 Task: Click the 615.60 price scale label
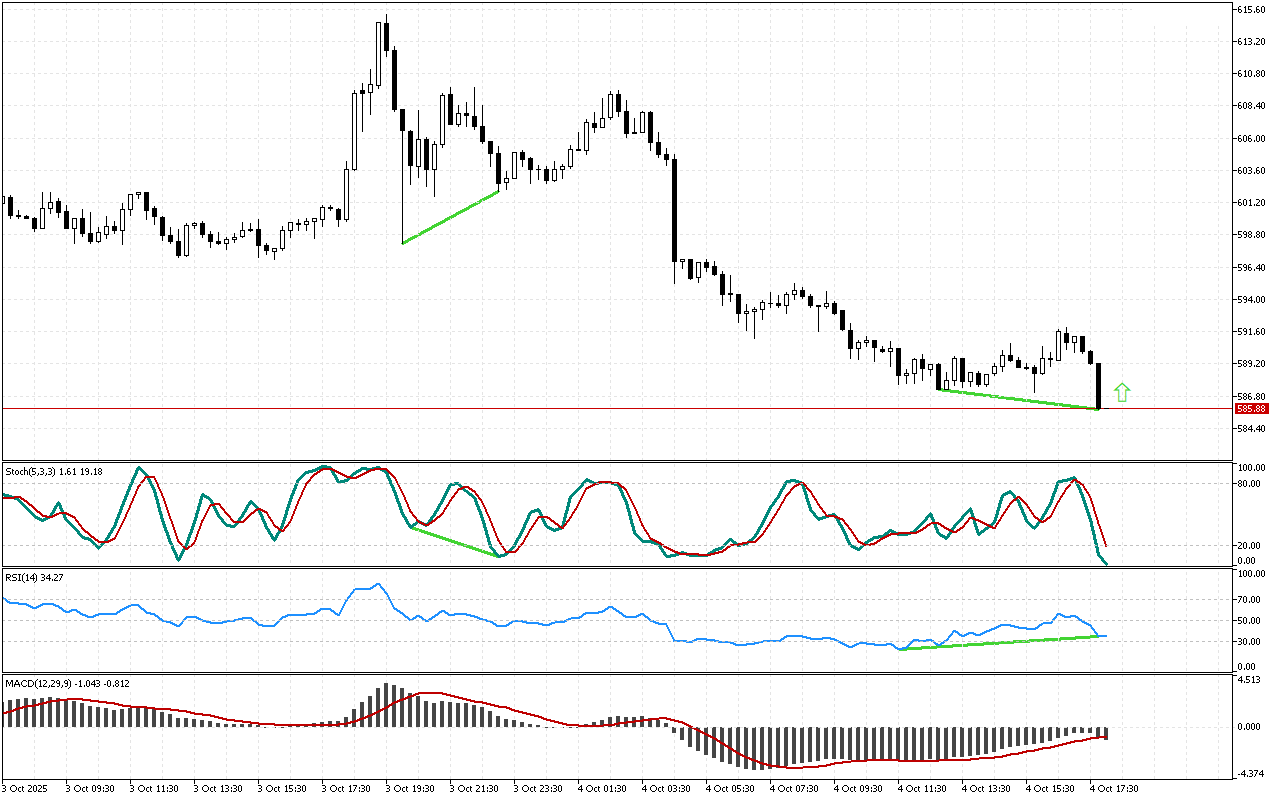[x=1252, y=9]
